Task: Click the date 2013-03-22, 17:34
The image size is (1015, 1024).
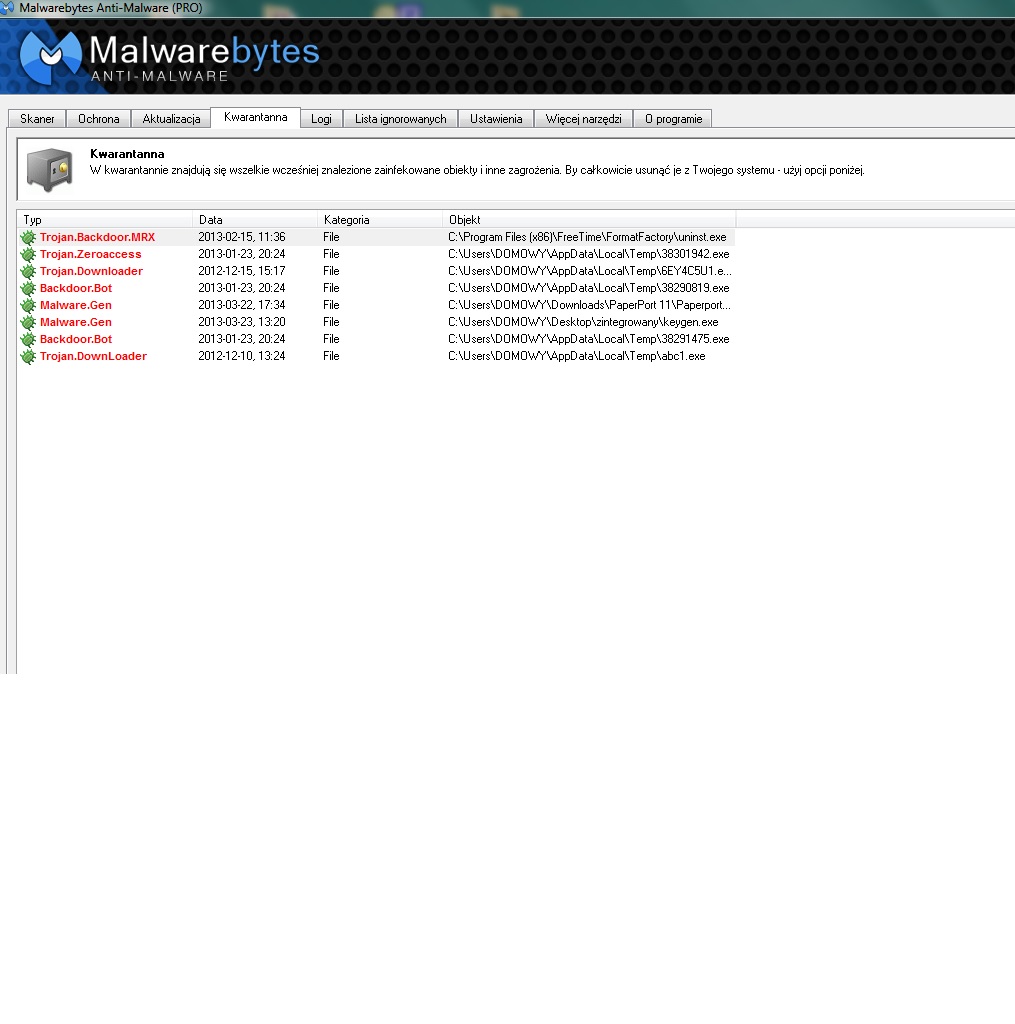Action: click(x=242, y=305)
